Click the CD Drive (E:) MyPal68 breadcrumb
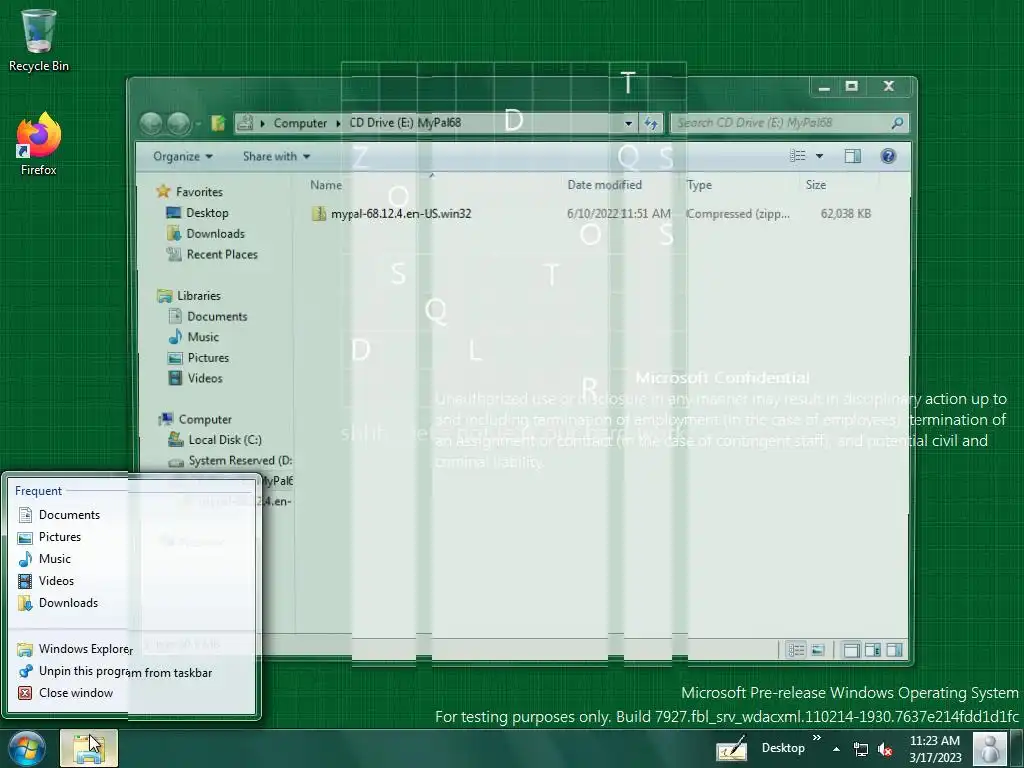Image resolution: width=1024 pixels, height=768 pixels. [x=405, y=123]
